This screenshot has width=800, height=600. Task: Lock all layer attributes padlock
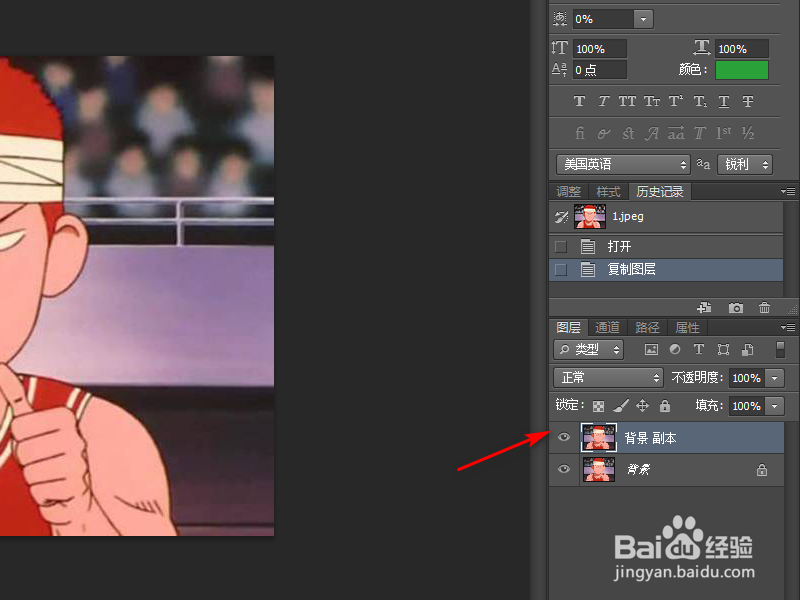[664, 406]
